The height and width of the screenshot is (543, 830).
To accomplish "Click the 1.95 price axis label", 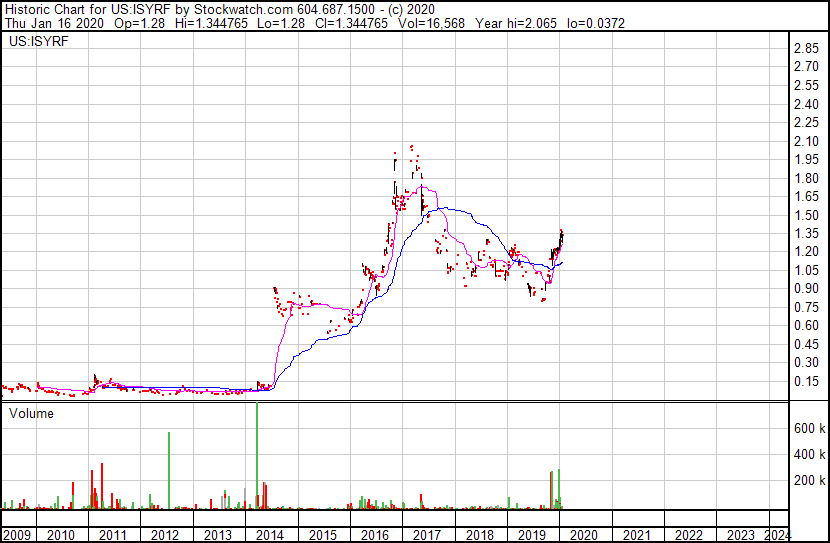I will coord(806,159).
